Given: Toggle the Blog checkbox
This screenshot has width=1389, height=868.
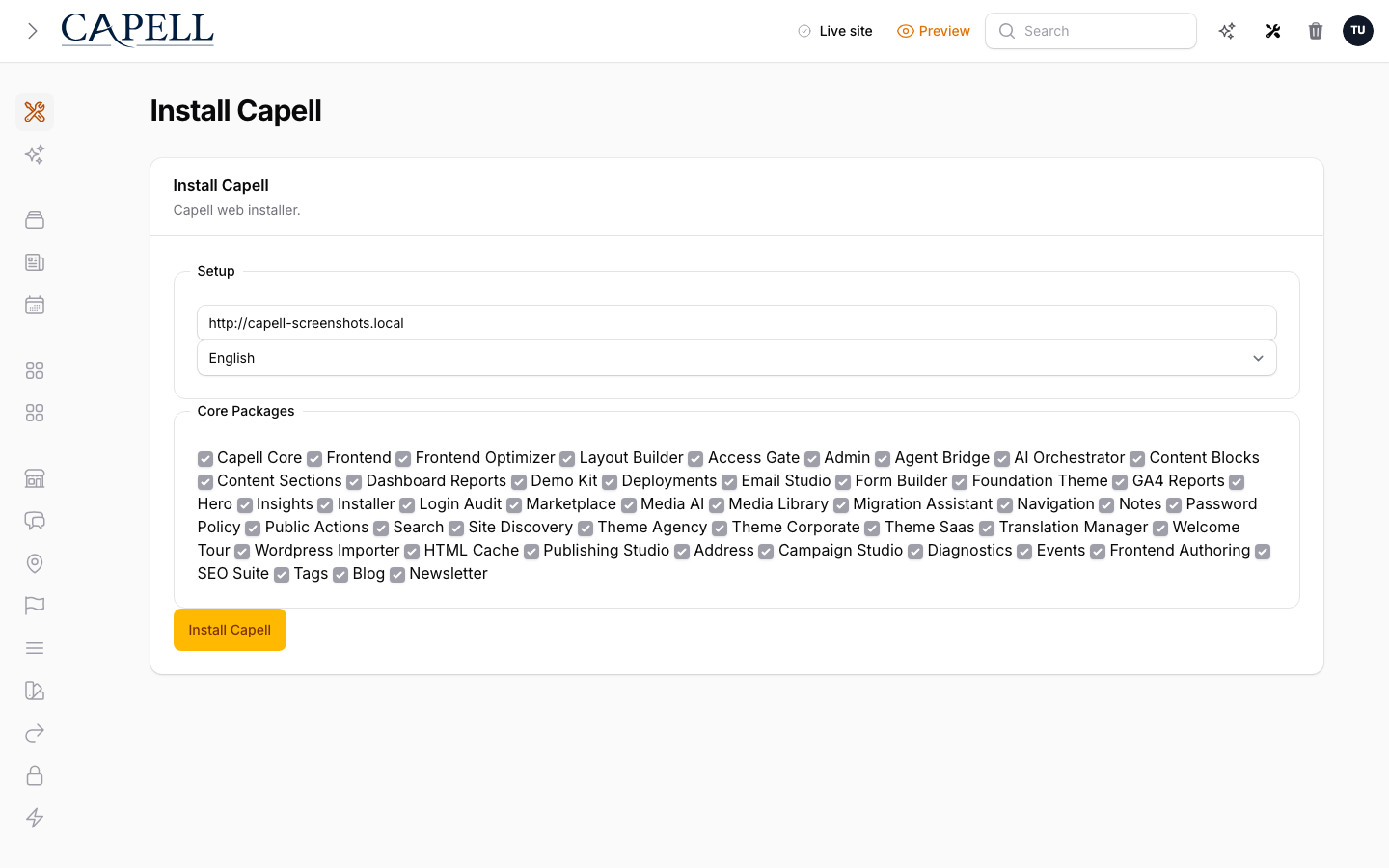Looking at the screenshot, I should point(340,575).
